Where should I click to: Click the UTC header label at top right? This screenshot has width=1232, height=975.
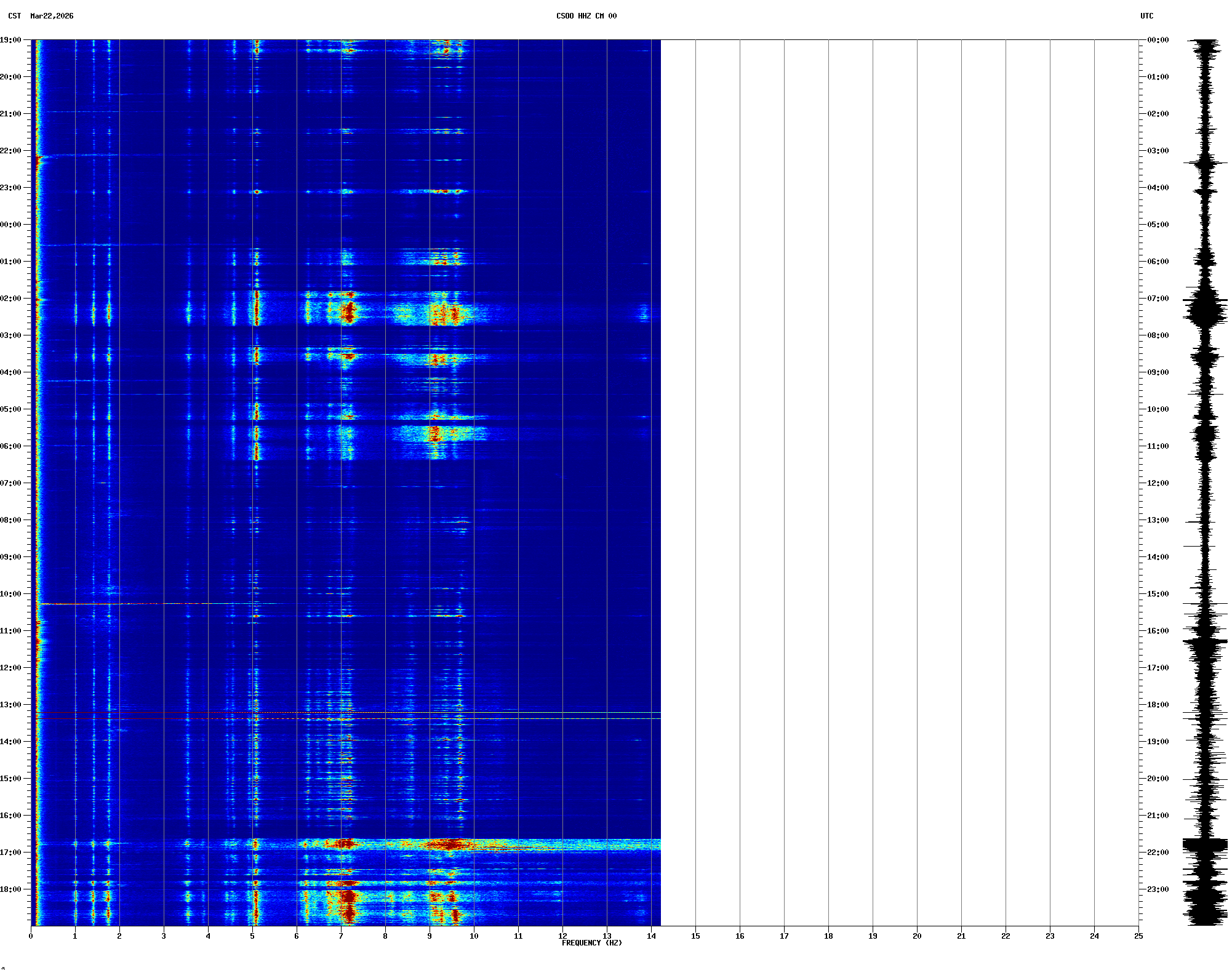point(1146,16)
